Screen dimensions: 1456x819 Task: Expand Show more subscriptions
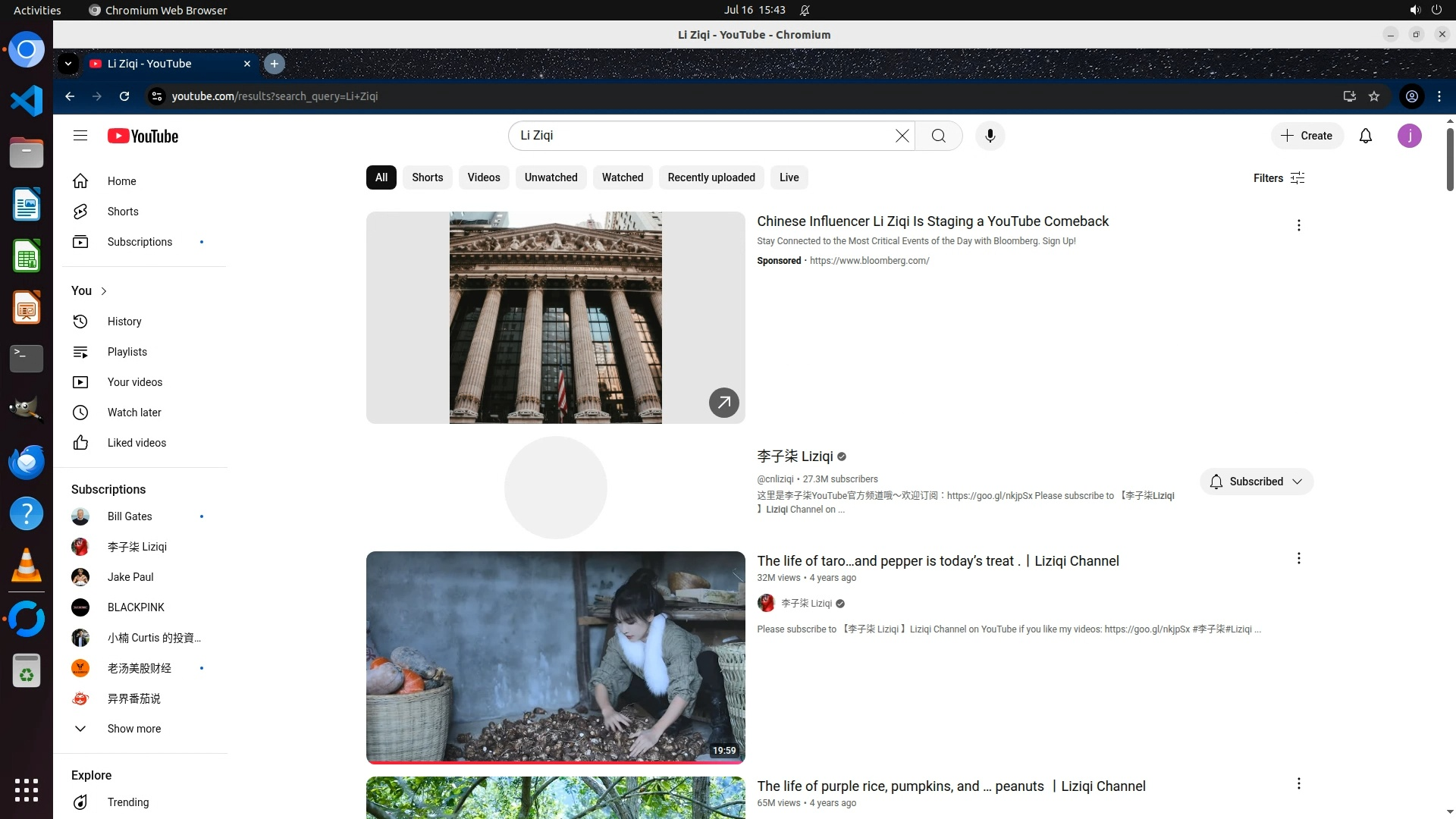[133, 729]
